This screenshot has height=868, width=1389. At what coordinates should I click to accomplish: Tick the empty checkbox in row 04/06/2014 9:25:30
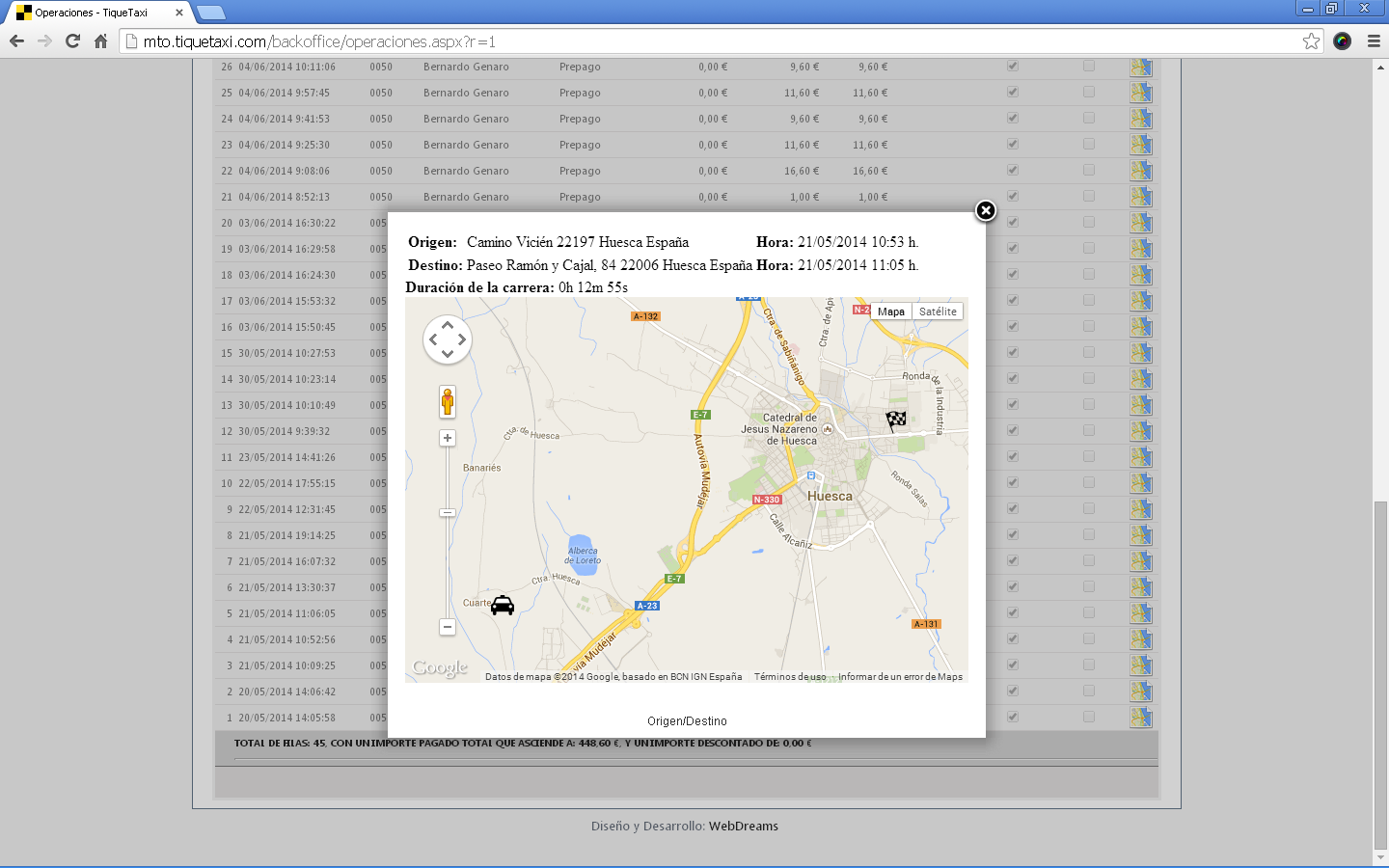pos(1088,144)
